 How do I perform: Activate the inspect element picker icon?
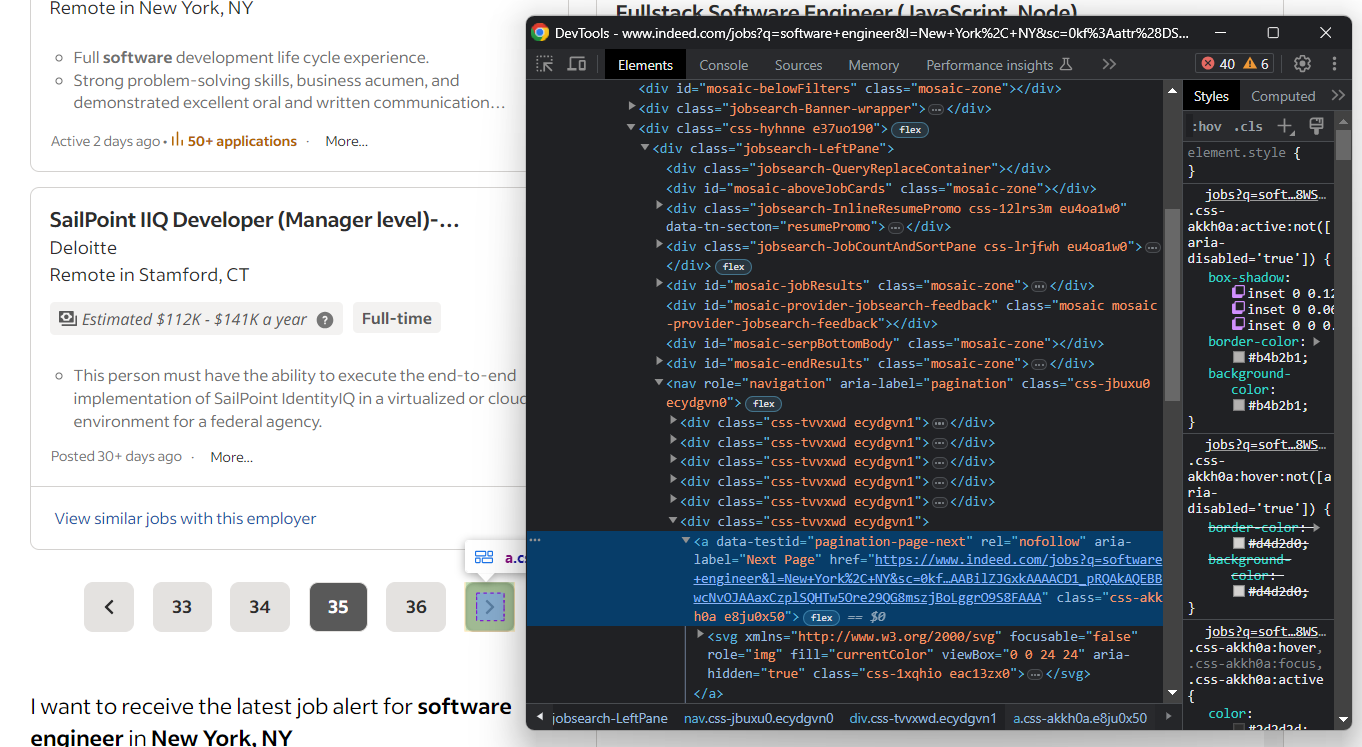pyautogui.click(x=545, y=64)
